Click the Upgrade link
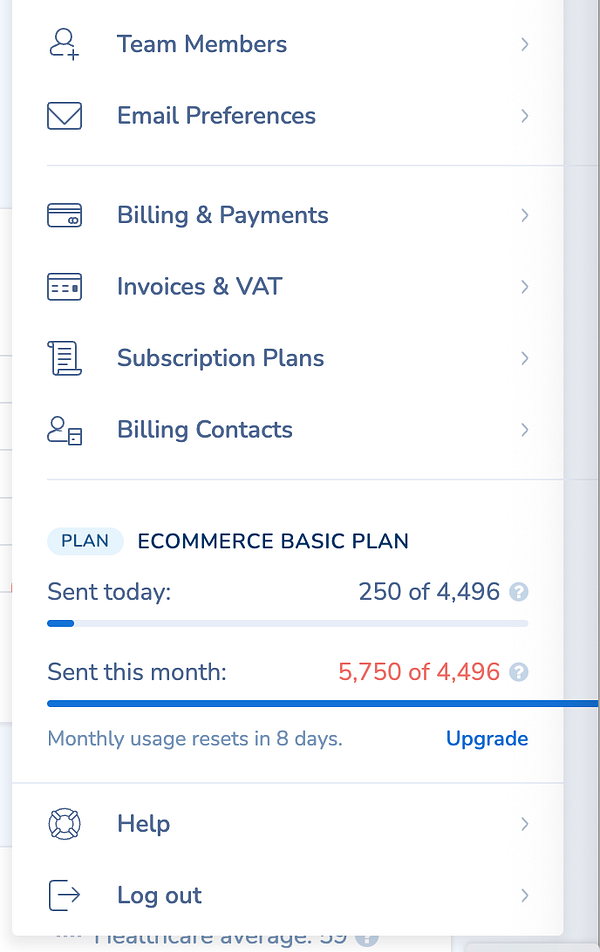 487,738
